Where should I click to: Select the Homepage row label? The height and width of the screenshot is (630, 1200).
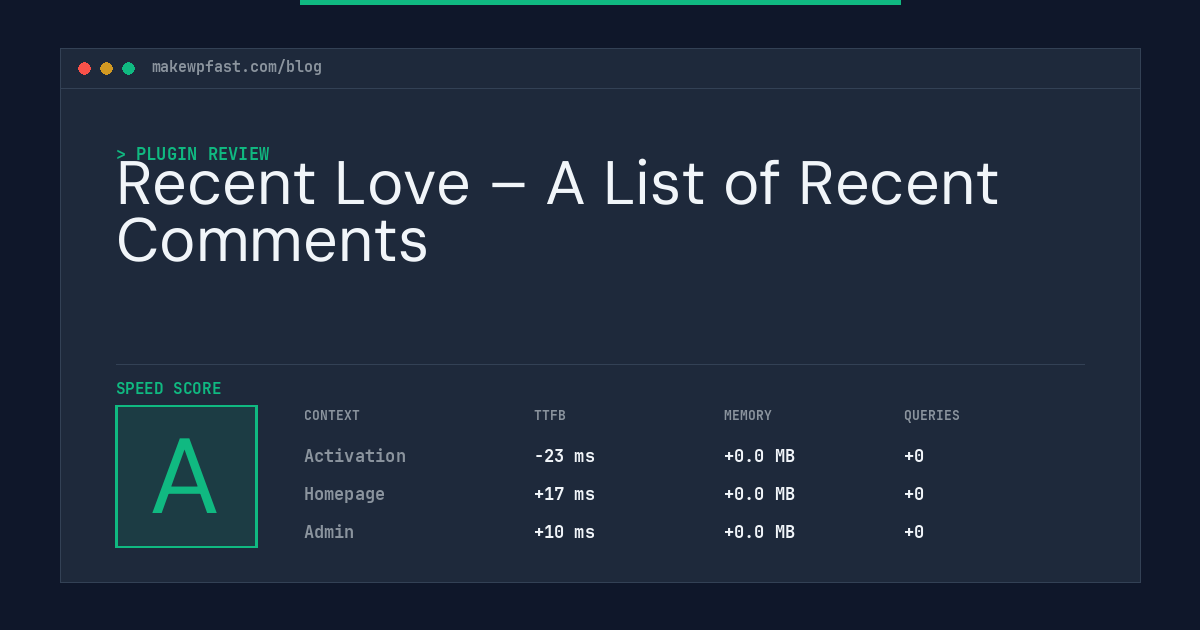tap(344, 494)
